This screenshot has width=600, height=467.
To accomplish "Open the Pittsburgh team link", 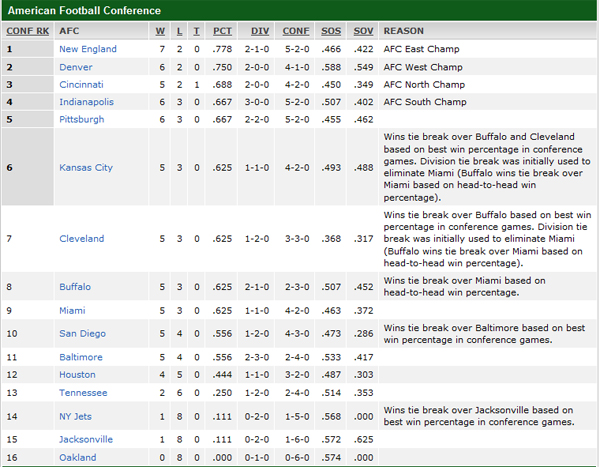I will [x=82, y=119].
